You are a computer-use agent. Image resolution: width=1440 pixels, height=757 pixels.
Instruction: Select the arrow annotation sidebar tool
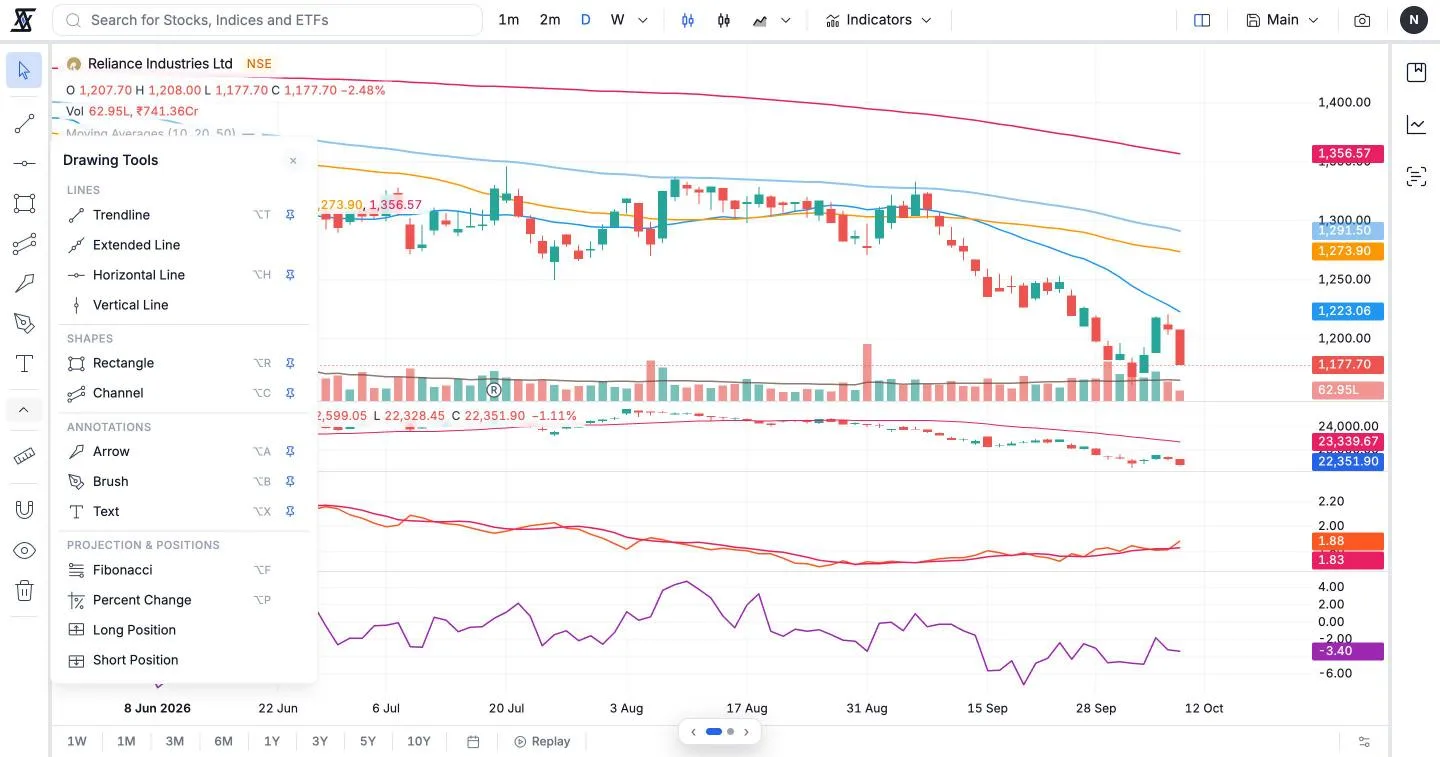tap(24, 284)
